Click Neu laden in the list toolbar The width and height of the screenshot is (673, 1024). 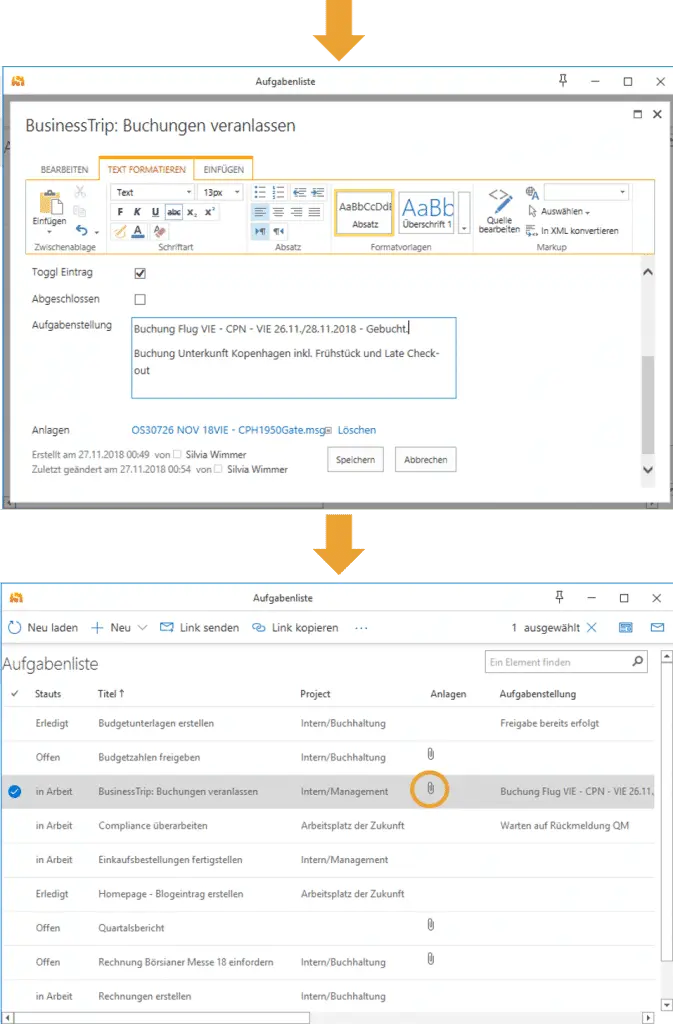[43, 628]
